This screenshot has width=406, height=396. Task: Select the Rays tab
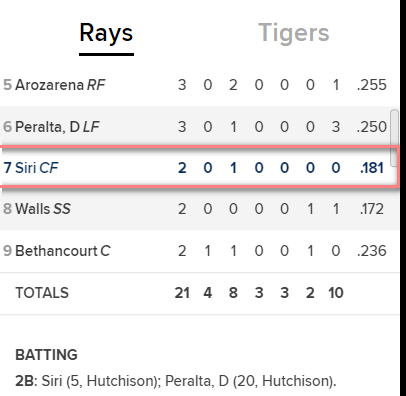tap(106, 33)
